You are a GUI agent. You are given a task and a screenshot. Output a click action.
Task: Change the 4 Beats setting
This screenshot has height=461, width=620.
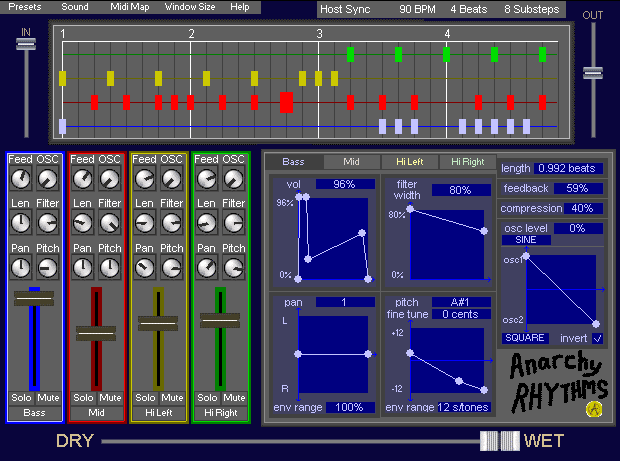[469, 9]
